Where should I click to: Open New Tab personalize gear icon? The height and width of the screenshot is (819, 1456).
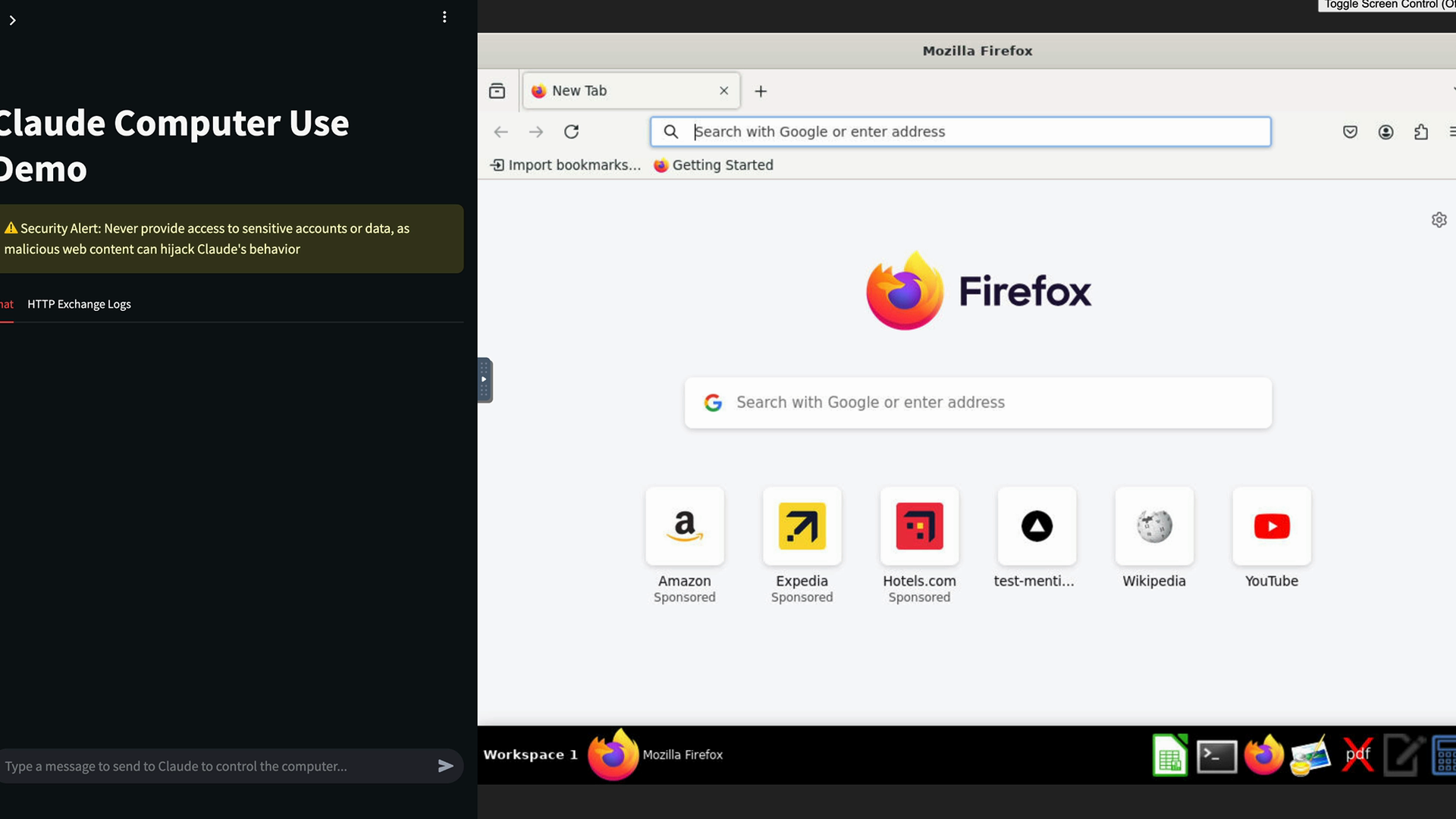[x=1439, y=220]
